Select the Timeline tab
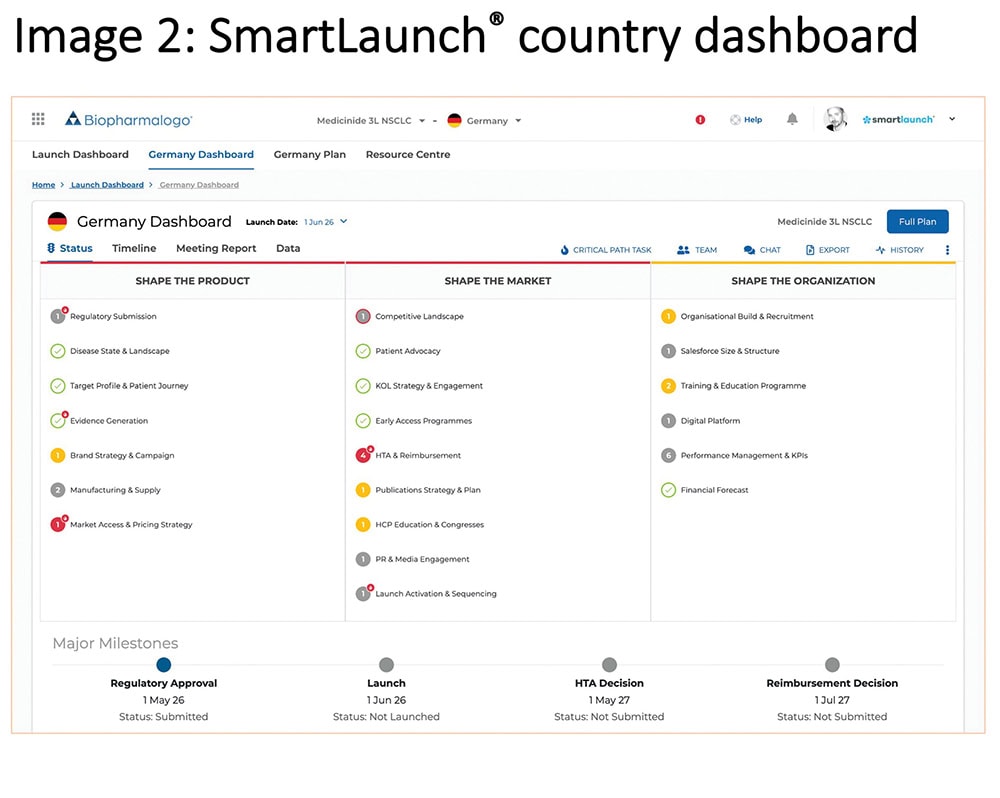The width and height of the screenshot is (1000, 798). click(x=134, y=248)
